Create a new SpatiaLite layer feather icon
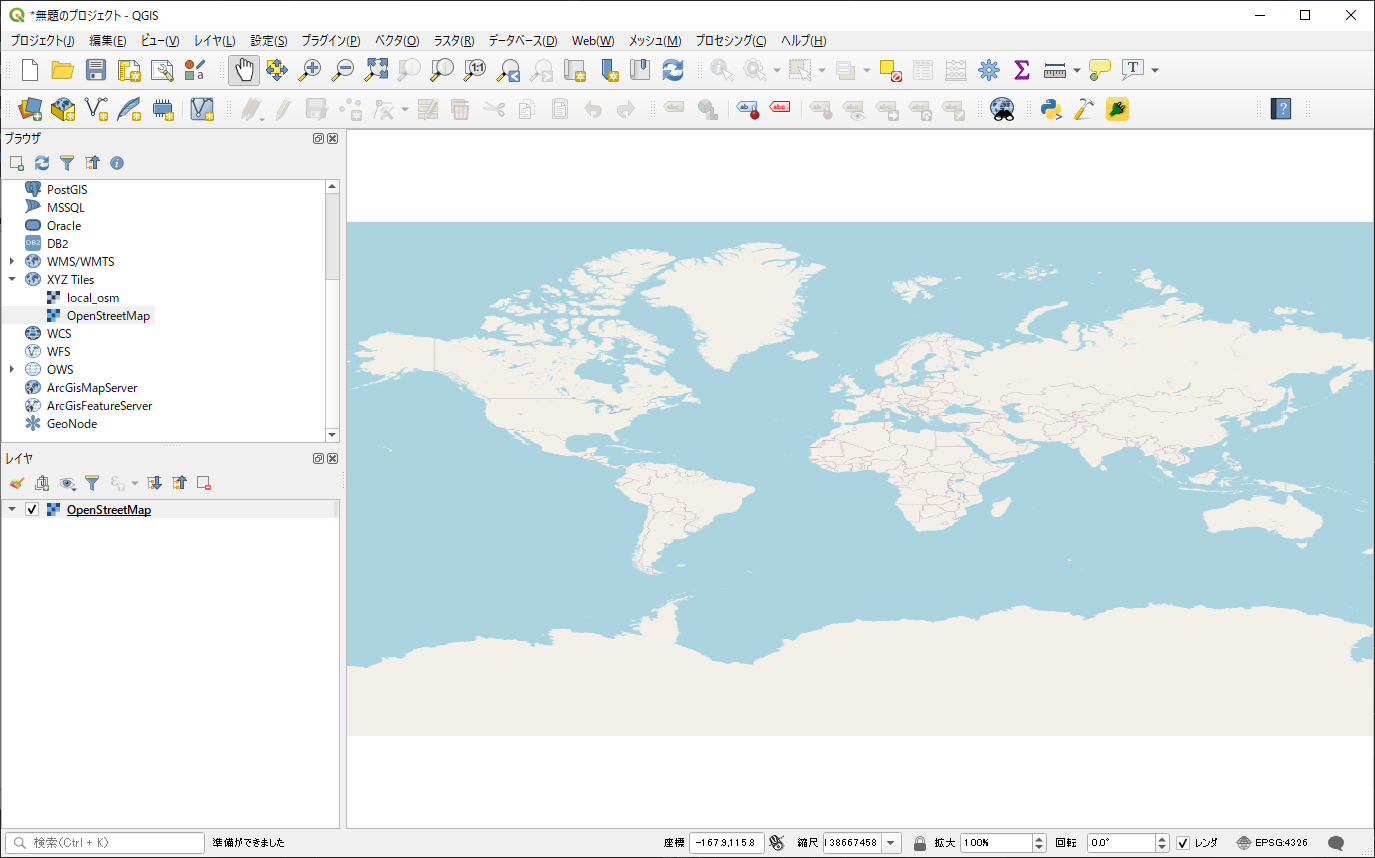 pos(129,109)
